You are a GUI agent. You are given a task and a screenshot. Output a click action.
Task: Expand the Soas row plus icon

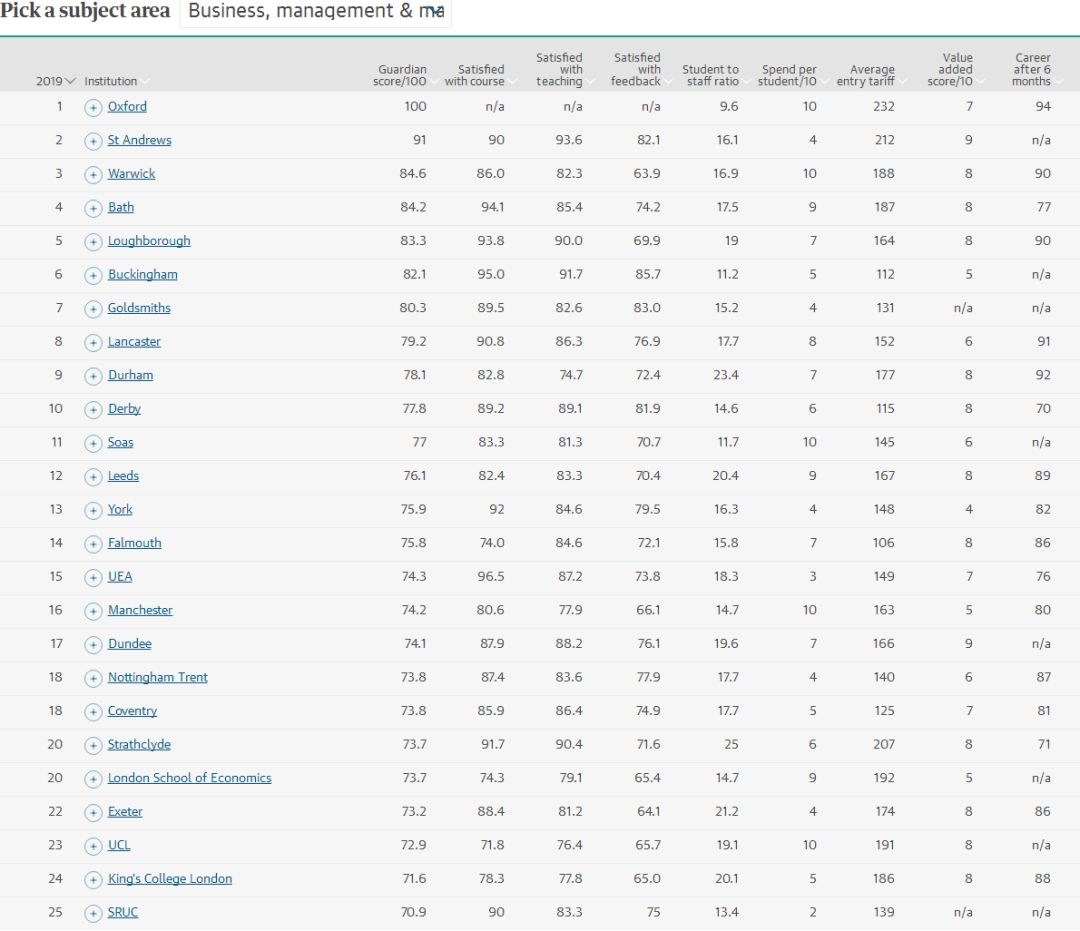click(93, 443)
